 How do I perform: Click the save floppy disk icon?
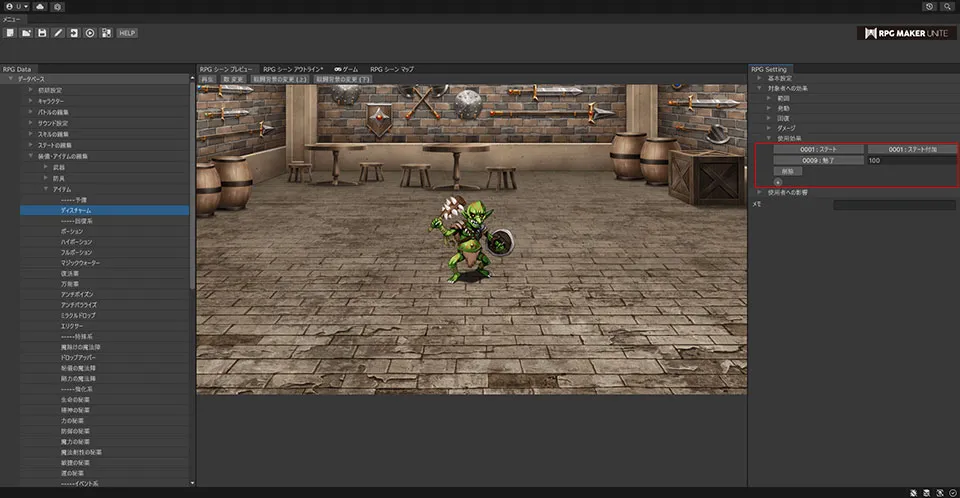(42, 33)
